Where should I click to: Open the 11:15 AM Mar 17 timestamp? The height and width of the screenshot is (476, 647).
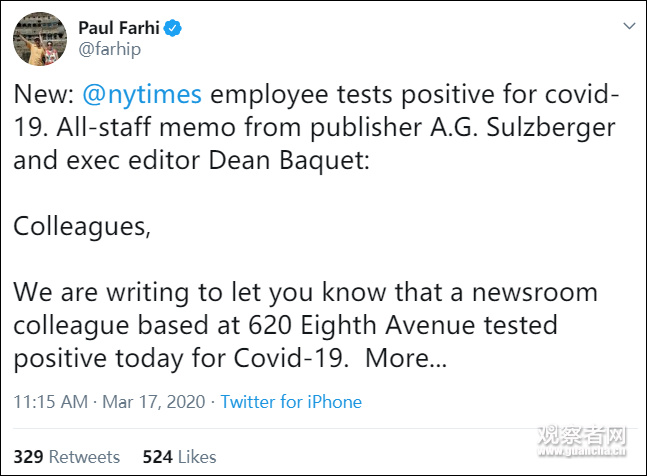click(x=108, y=402)
